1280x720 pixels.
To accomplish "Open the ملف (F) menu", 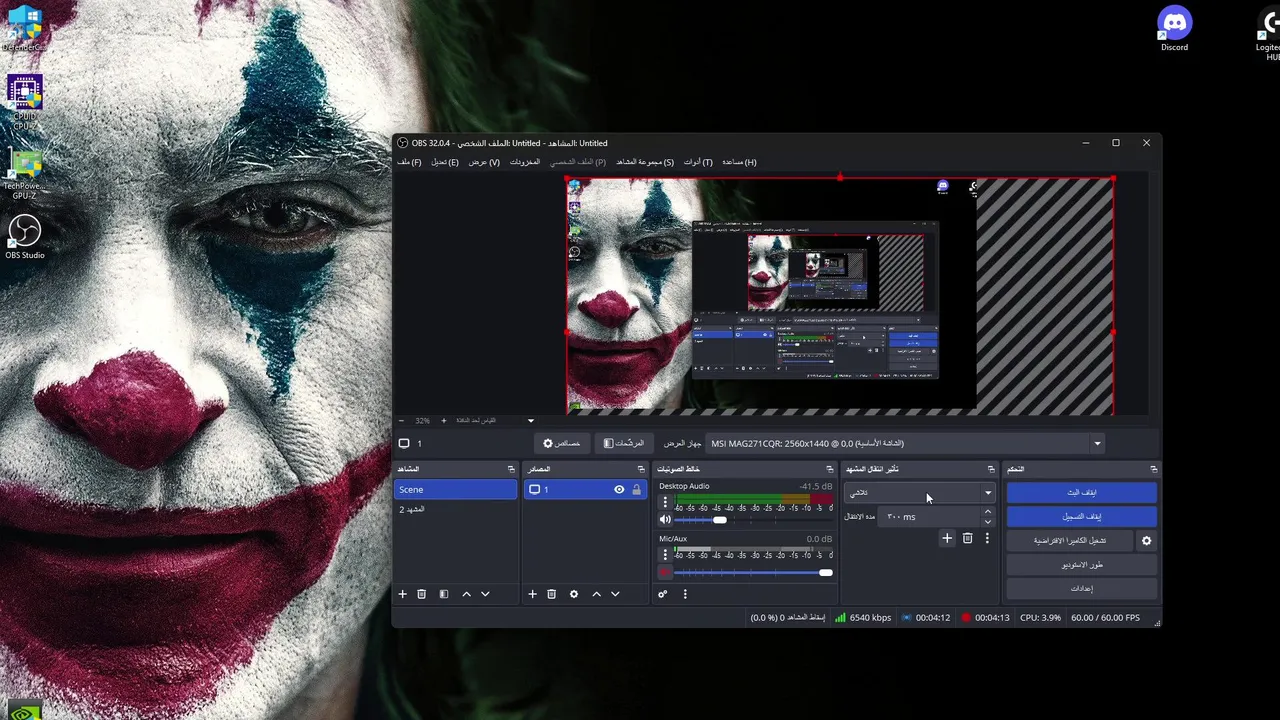I will tap(409, 162).
